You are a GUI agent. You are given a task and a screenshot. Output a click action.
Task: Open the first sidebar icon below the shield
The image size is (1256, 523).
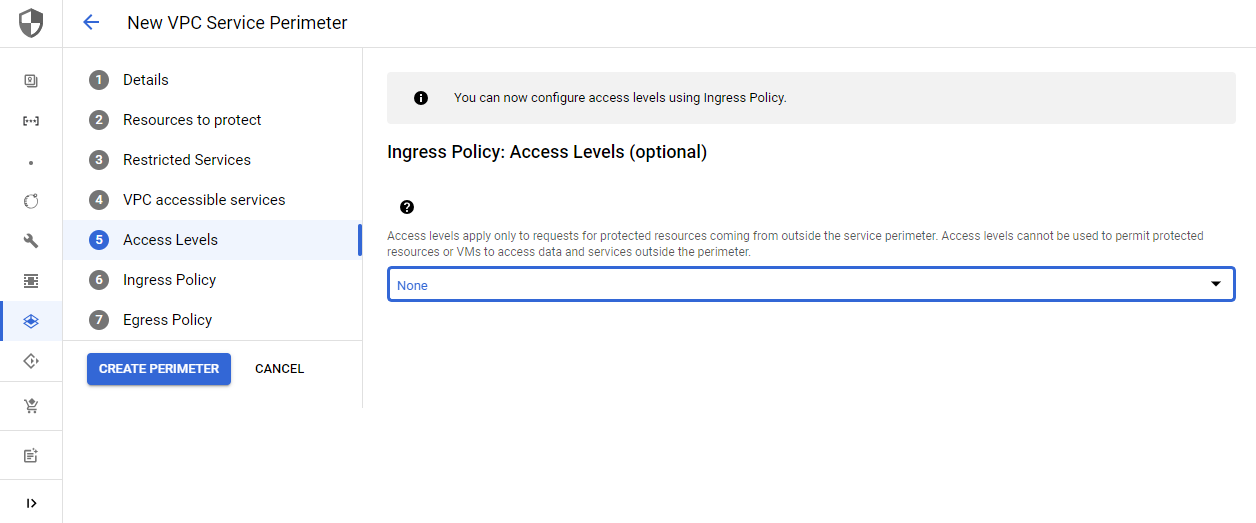click(x=31, y=81)
